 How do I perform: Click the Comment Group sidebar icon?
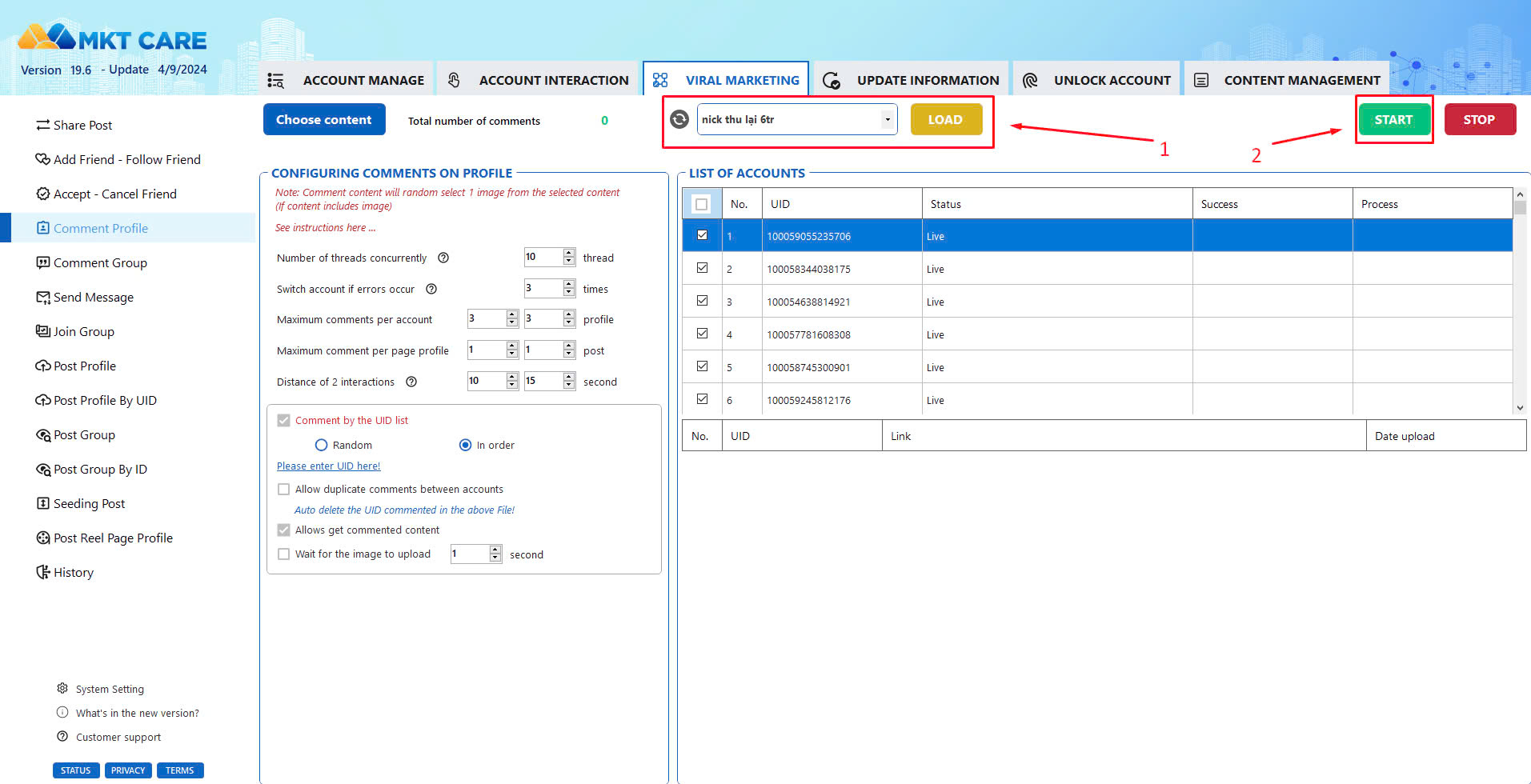pyautogui.click(x=43, y=262)
